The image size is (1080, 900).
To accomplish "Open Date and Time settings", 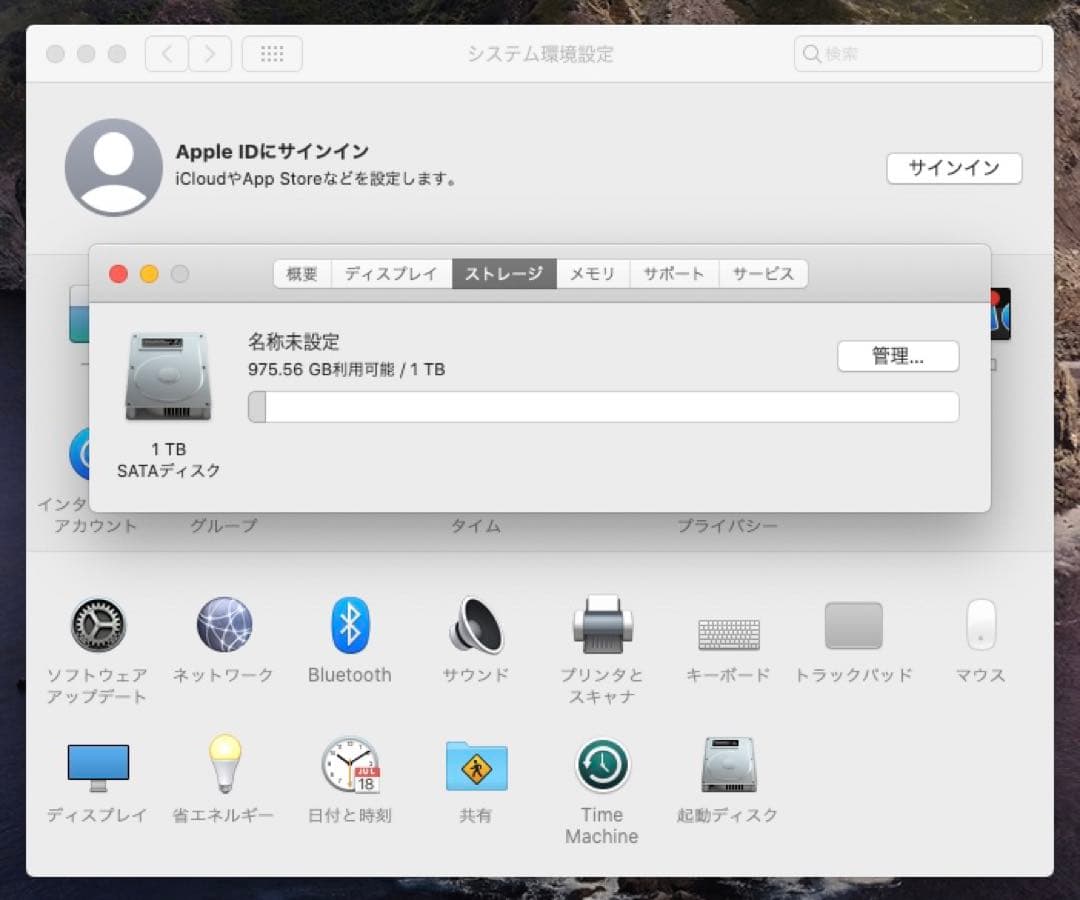I will tap(349, 765).
